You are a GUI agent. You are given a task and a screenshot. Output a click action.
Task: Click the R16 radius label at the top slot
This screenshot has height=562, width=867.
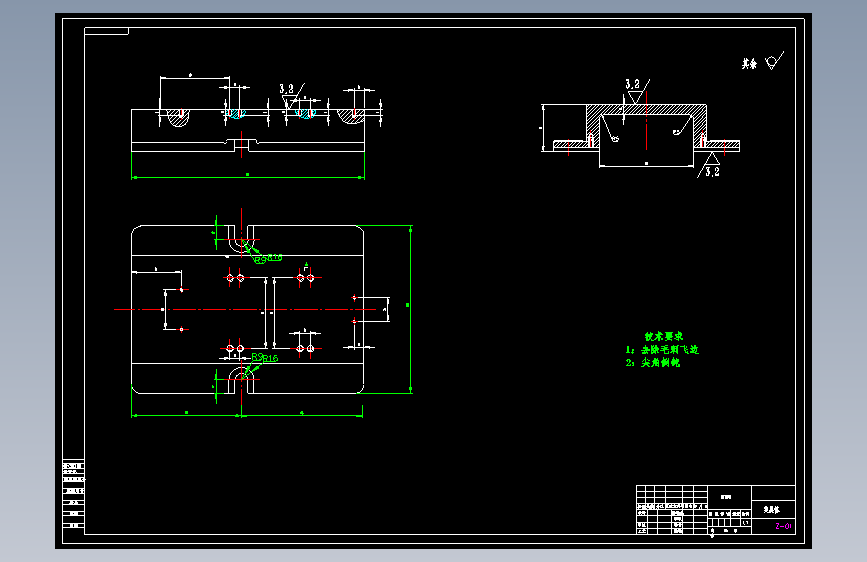[x=275, y=257]
